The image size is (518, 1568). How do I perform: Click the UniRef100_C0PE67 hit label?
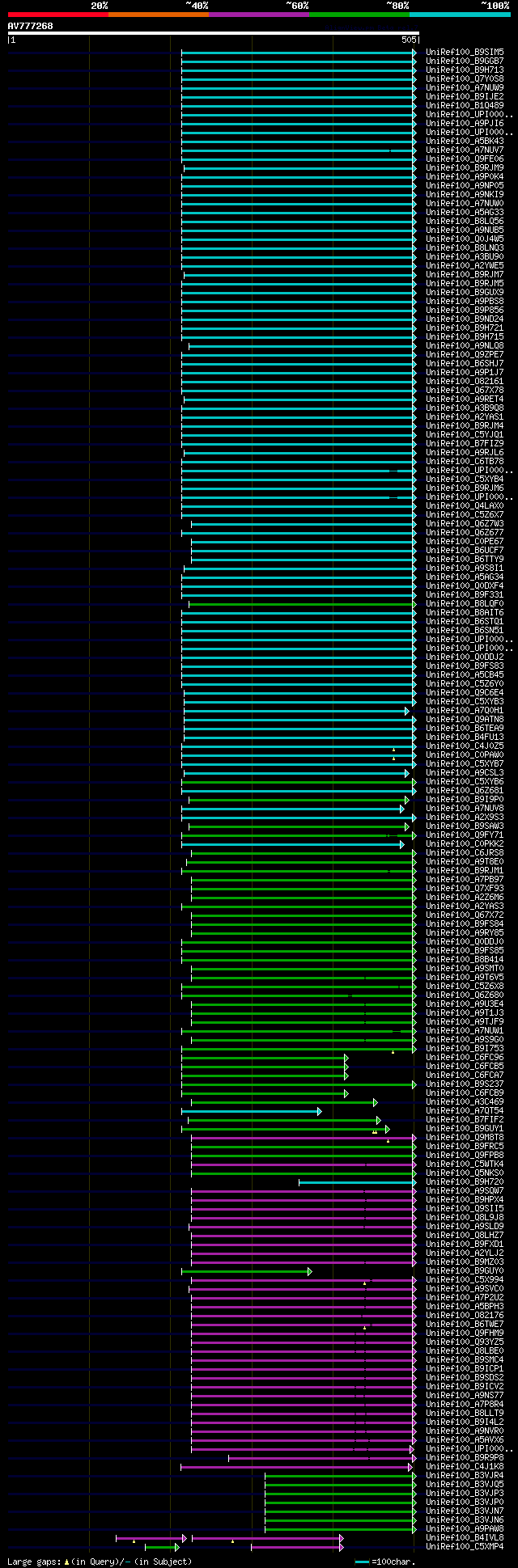(x=465, y=541)
